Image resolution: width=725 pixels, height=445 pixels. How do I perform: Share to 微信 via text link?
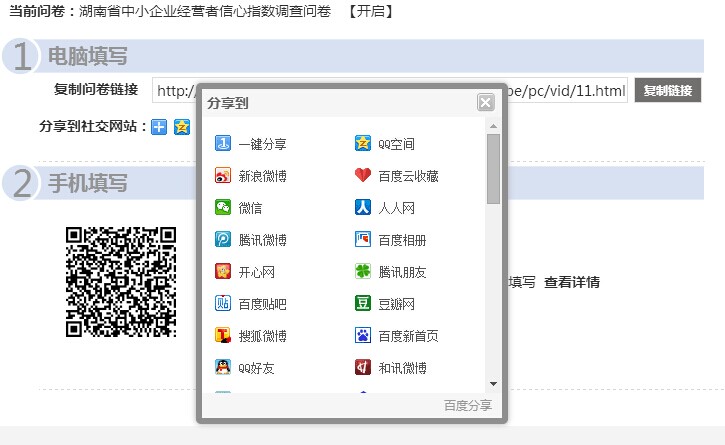tap(250, 208)
